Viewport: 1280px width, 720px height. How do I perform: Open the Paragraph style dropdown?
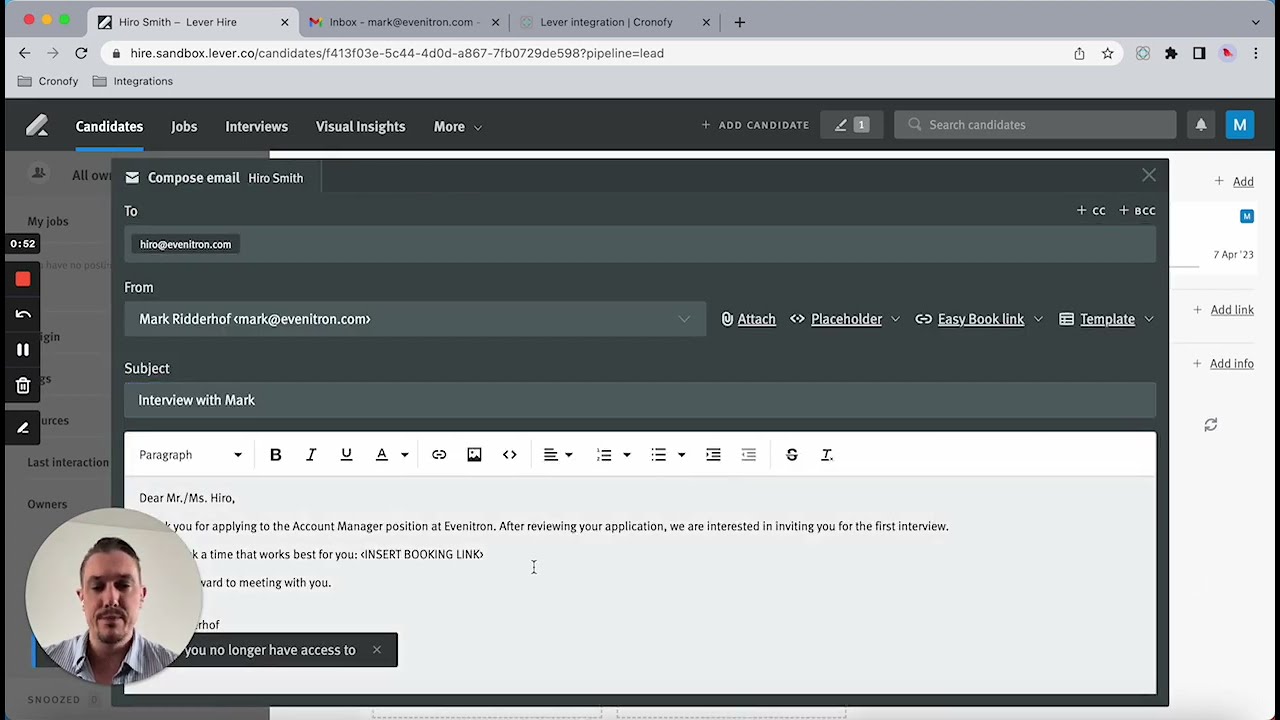click(190, 455)
